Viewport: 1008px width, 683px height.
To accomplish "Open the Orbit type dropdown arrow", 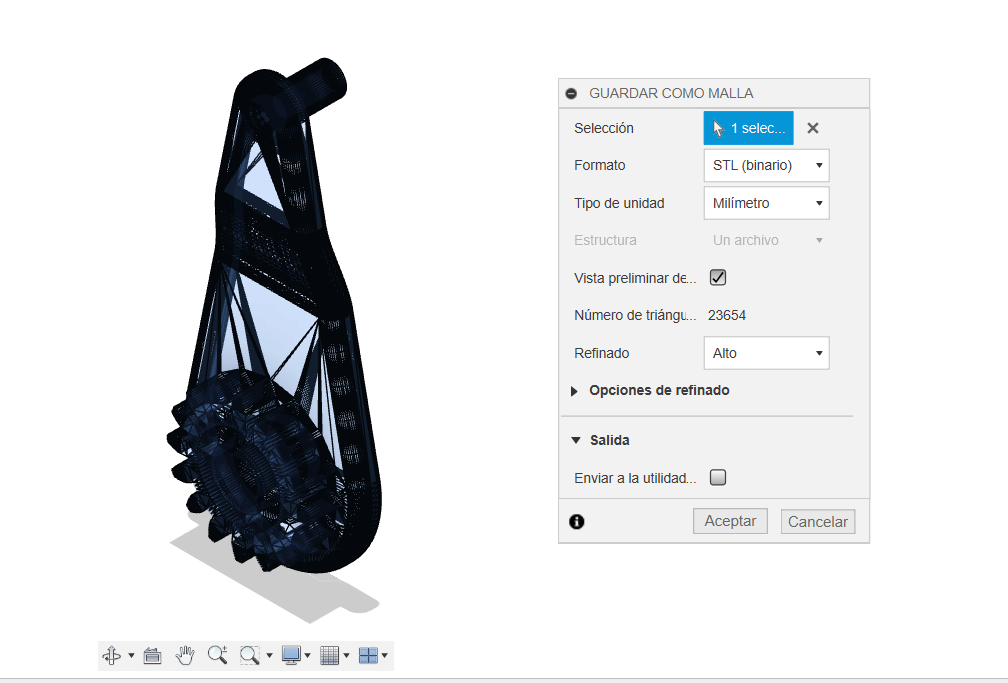I will click(x=131, y=656).
